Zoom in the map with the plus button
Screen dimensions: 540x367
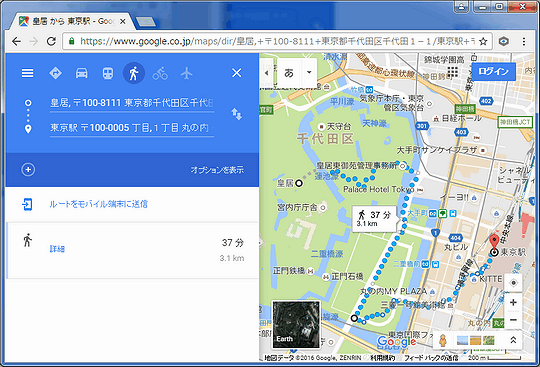pos(513,302)
